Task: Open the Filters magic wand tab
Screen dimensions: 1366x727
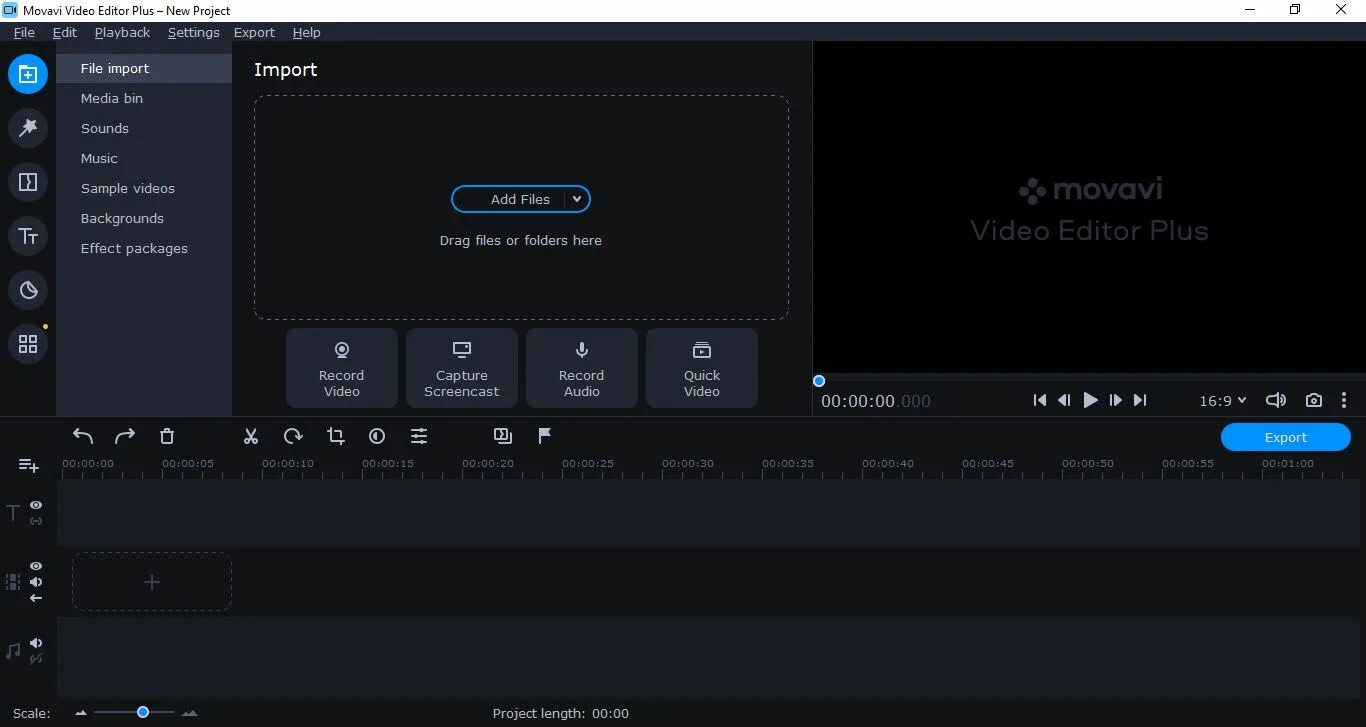Action: click(x=28, y=128)
